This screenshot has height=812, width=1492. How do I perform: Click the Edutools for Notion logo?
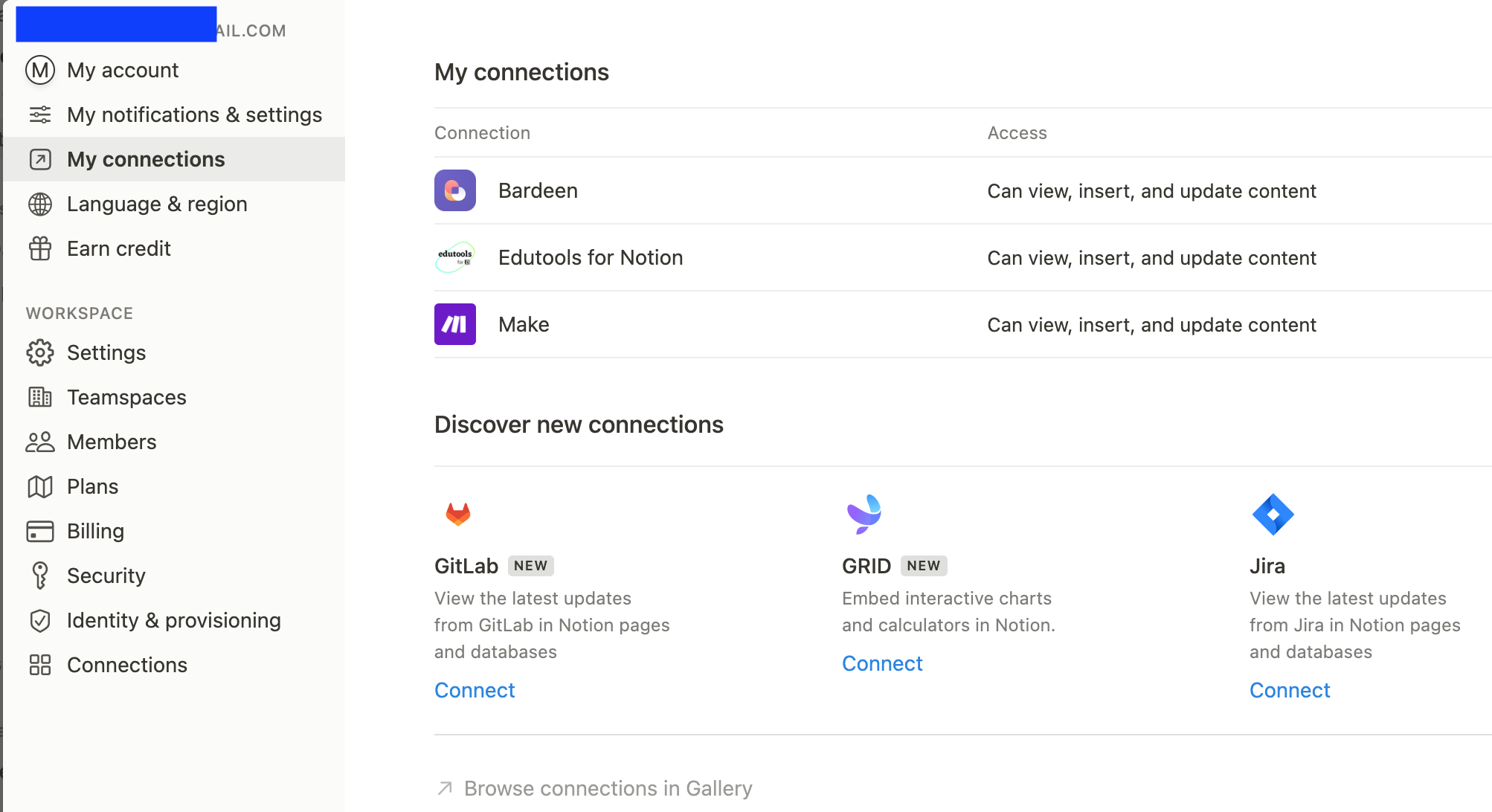455,257
